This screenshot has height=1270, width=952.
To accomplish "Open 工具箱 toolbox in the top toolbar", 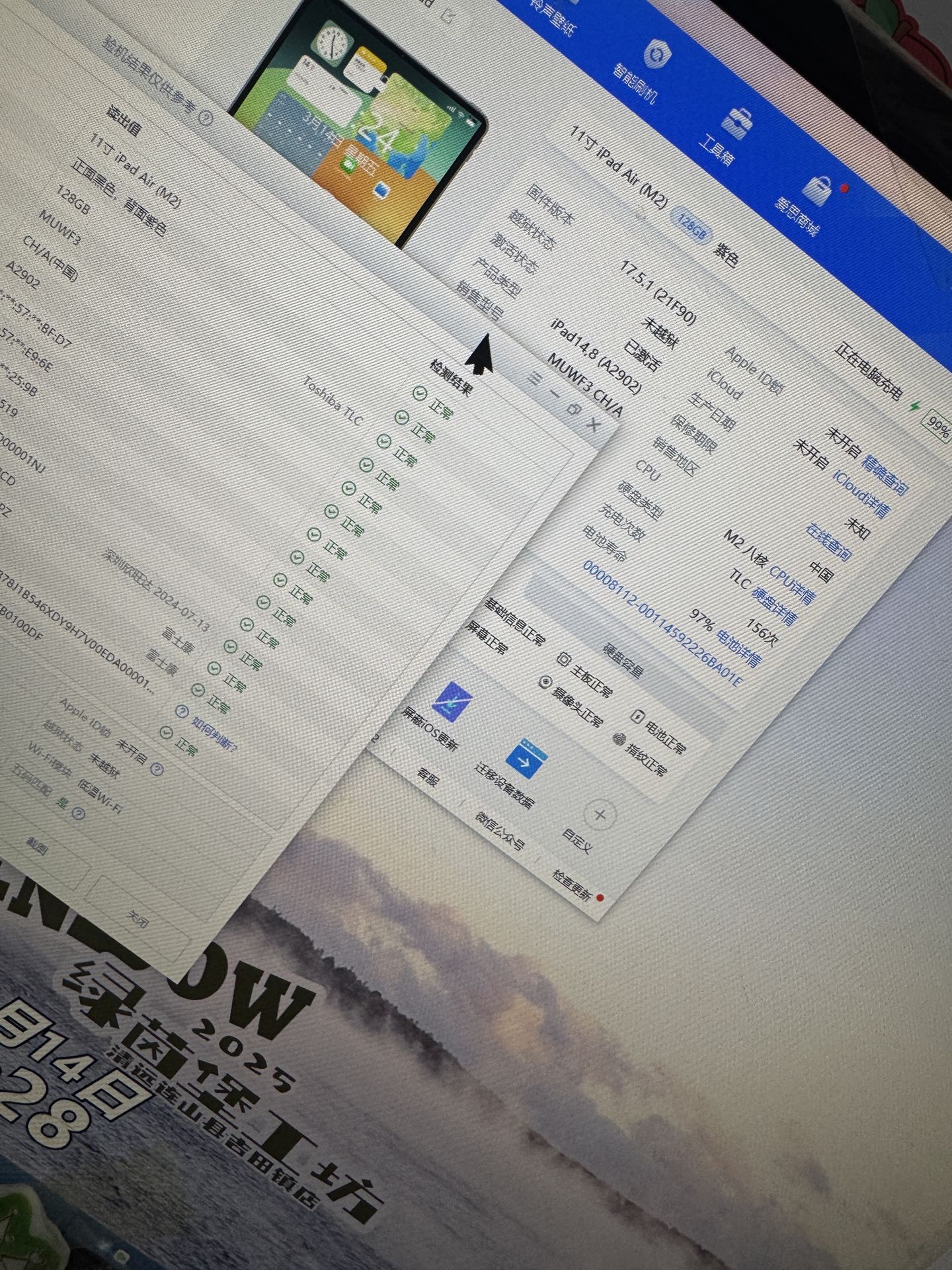I will point(727,134).
